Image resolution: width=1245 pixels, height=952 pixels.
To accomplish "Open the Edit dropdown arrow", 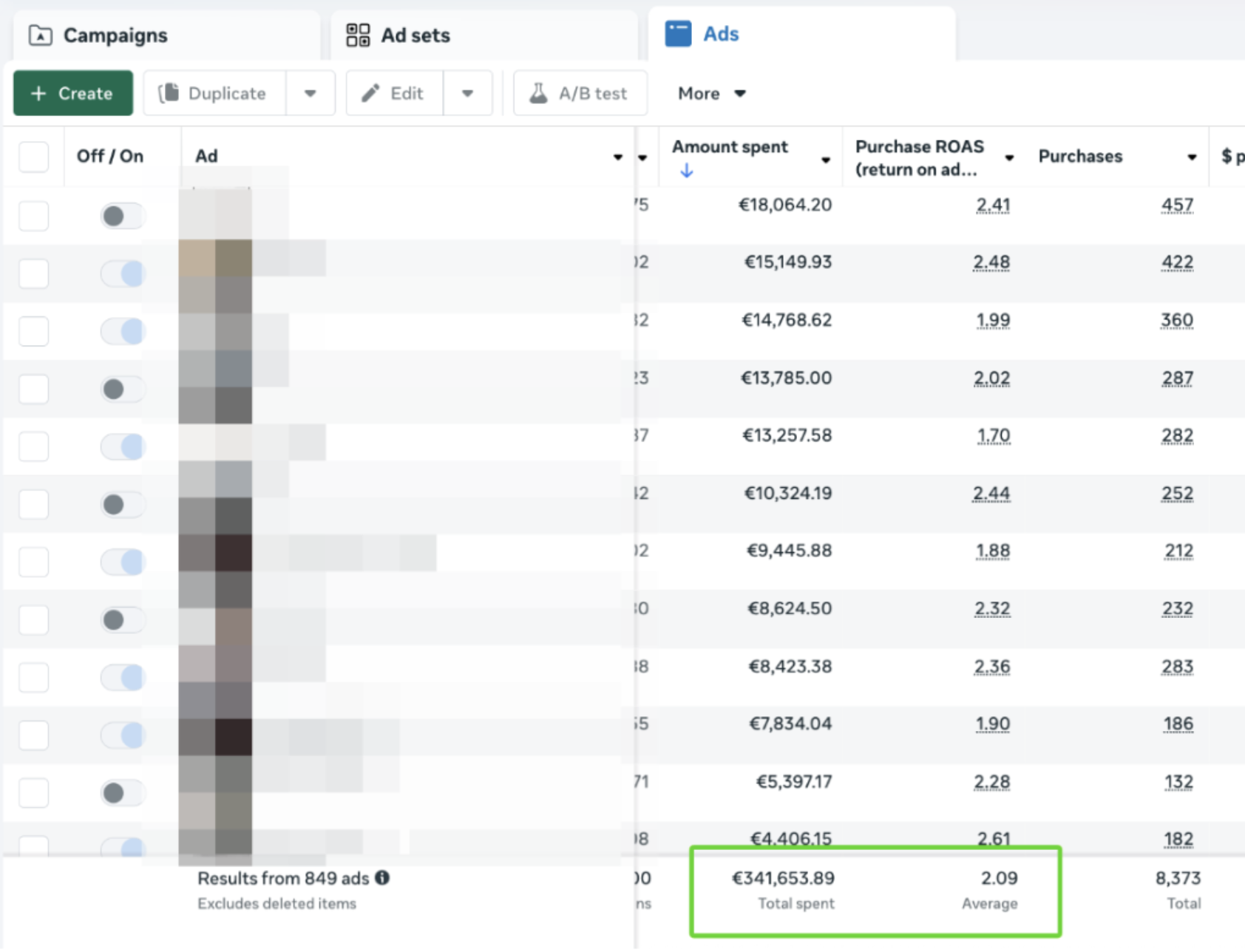I will click(x=467, y=93).
